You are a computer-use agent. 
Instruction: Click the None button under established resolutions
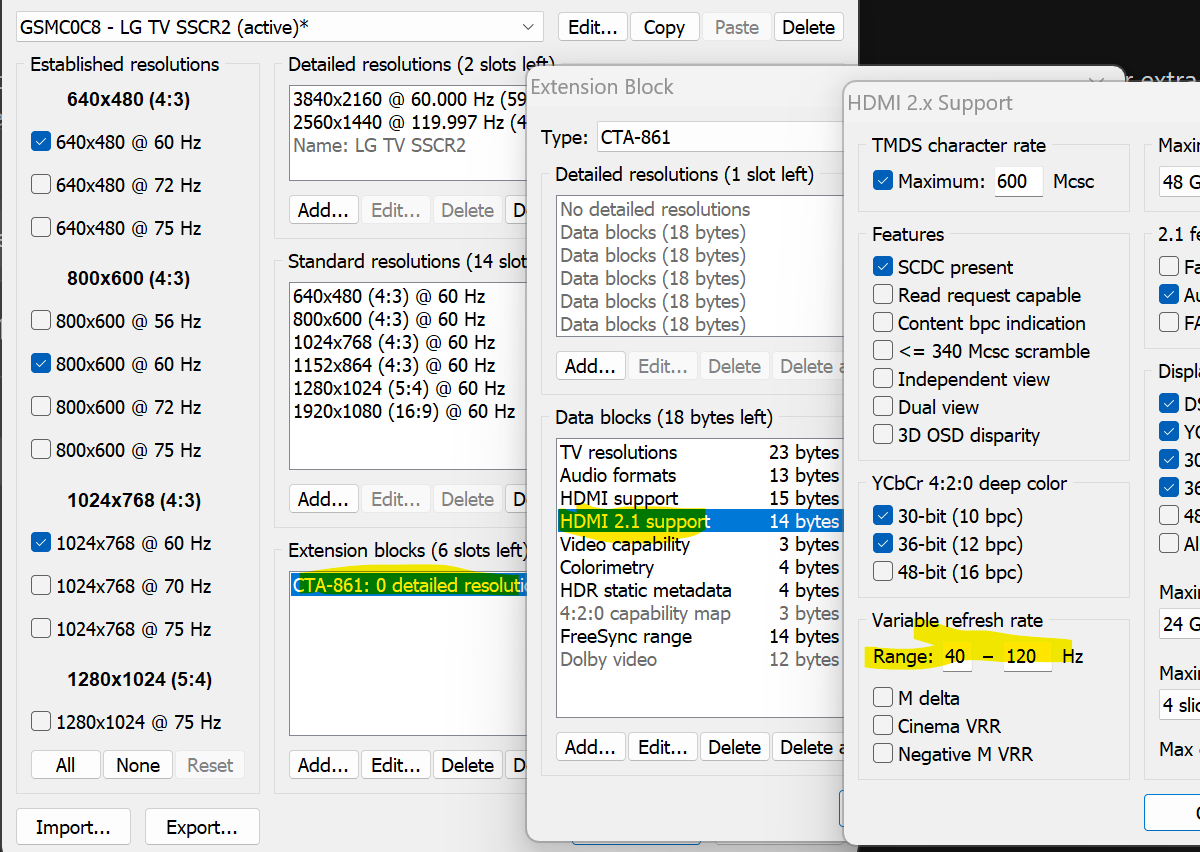[138, 765]
